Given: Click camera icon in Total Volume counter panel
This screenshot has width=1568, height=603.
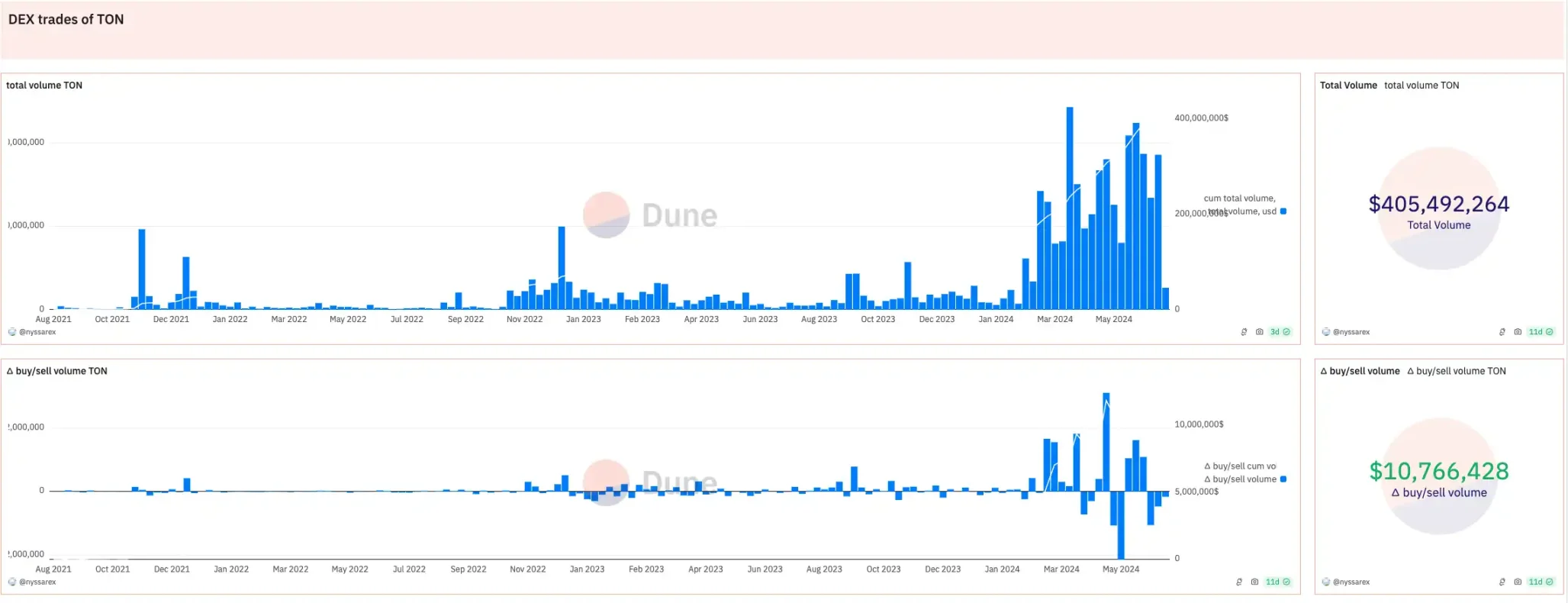Looking at the screenshot, I should (x=1518, y=332).
